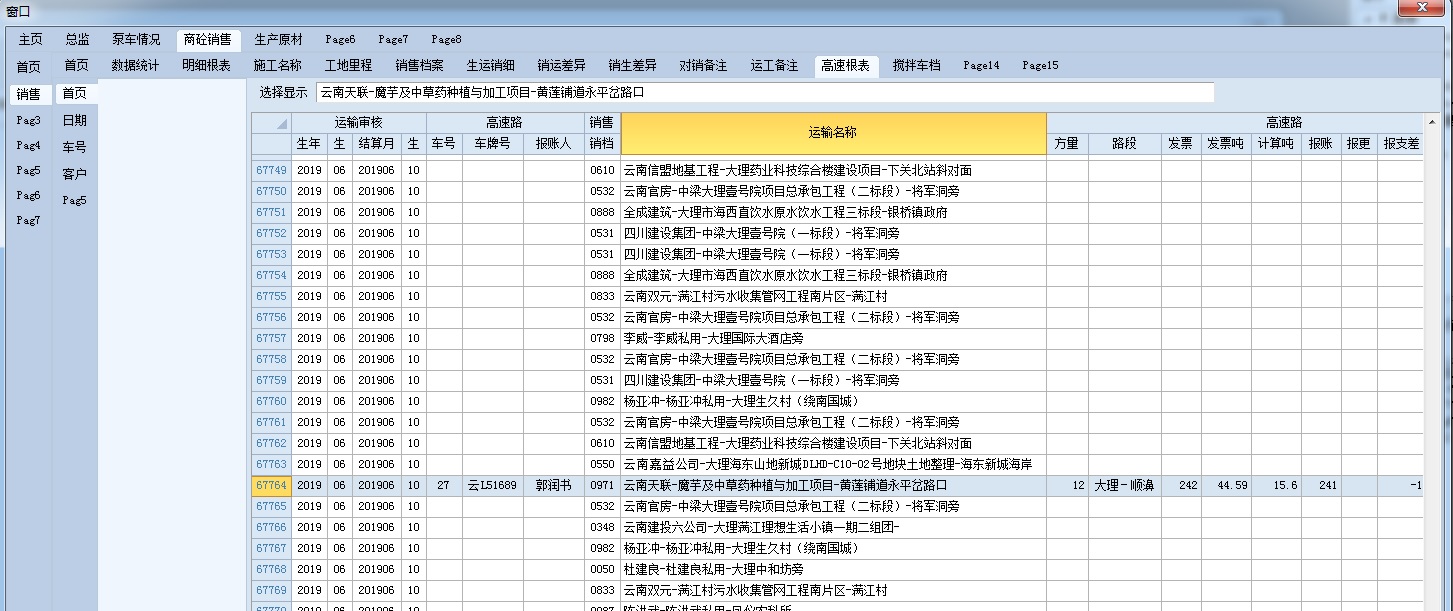Select row number 67766
Screen dimensions: 1453x611
[271, 527]
